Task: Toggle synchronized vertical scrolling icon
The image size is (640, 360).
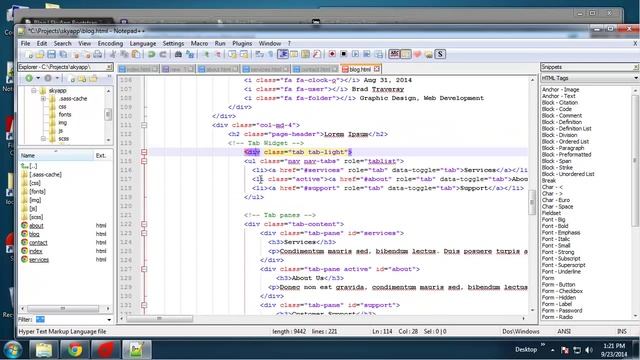Action: 233,54
